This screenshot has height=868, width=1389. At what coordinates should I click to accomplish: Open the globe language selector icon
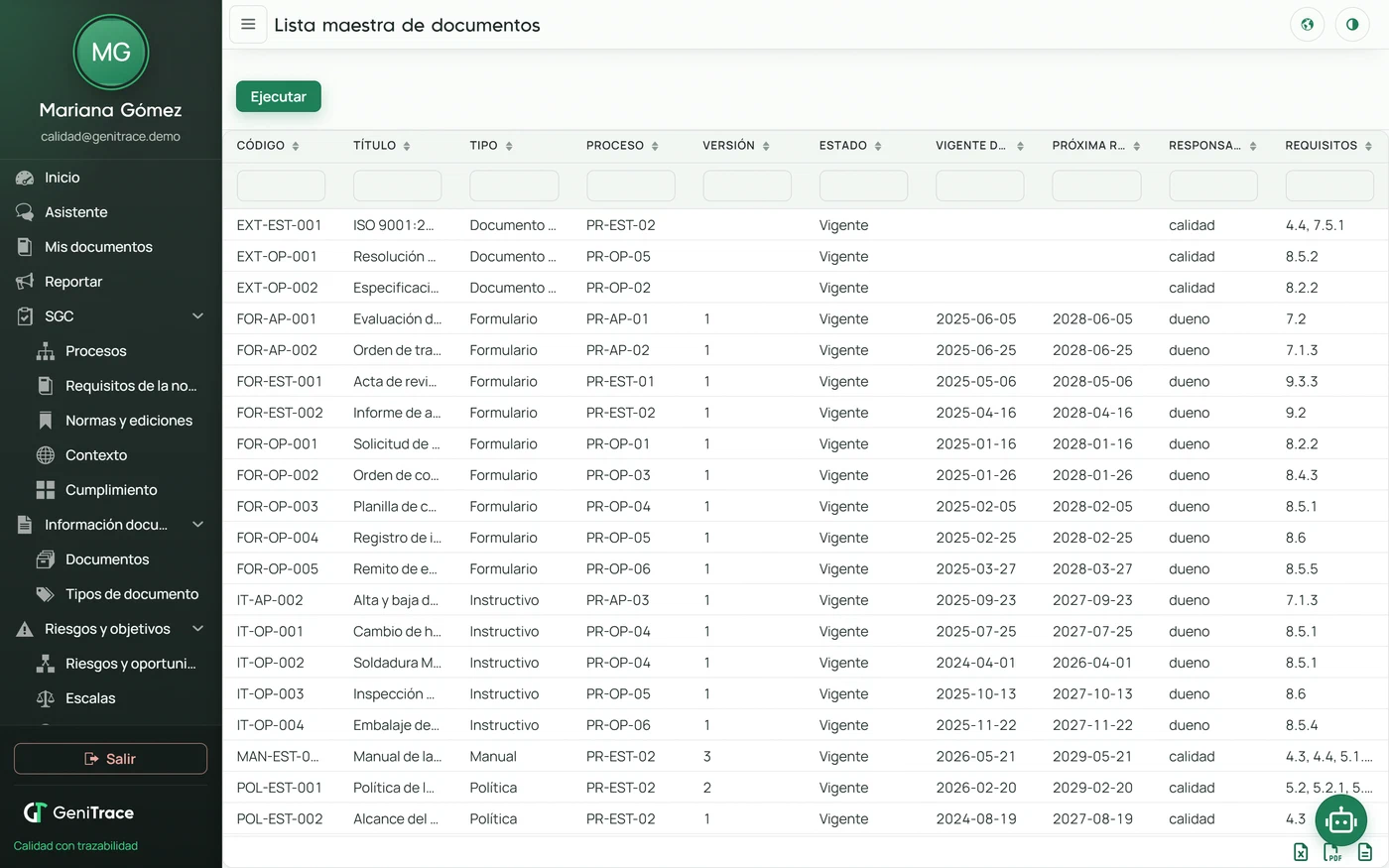click(x=1308, y=25)
